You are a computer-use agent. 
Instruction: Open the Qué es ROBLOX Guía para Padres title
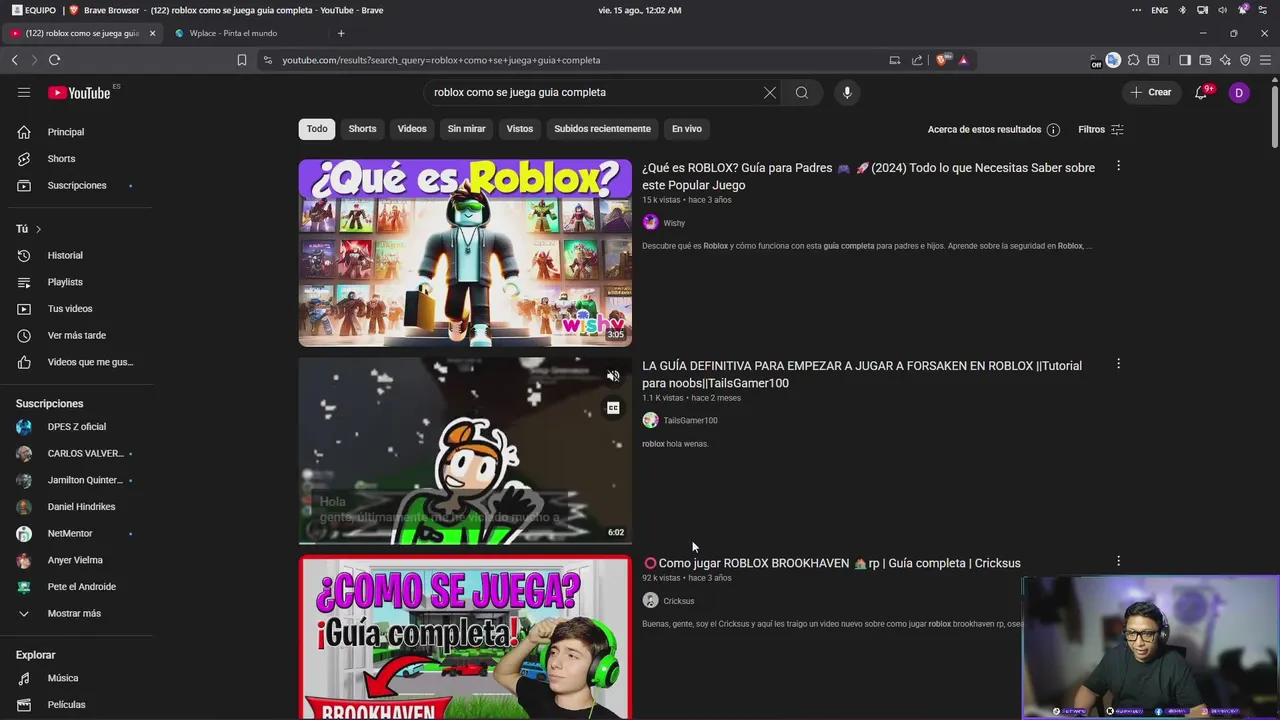[x=868, y=176]
